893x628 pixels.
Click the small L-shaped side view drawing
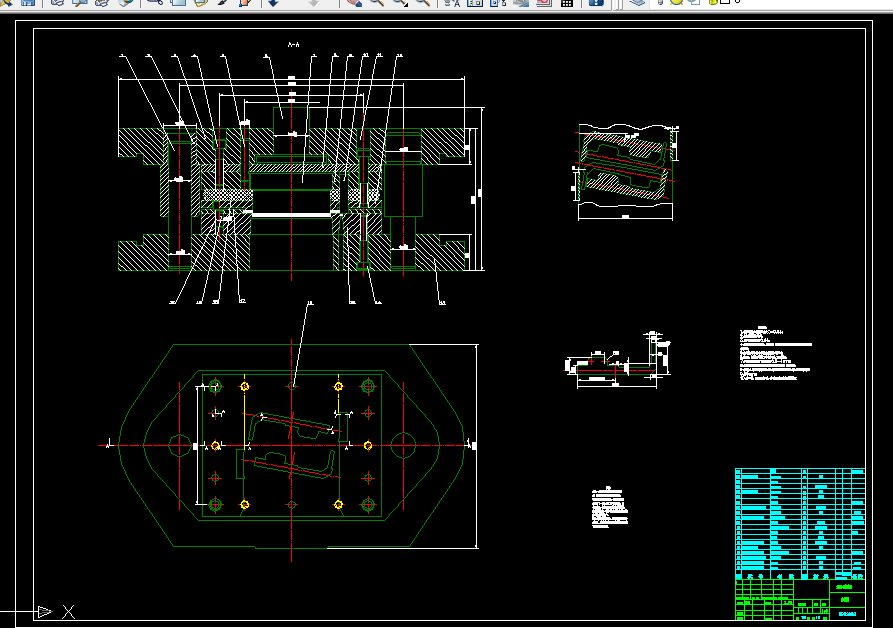[618, 360]
